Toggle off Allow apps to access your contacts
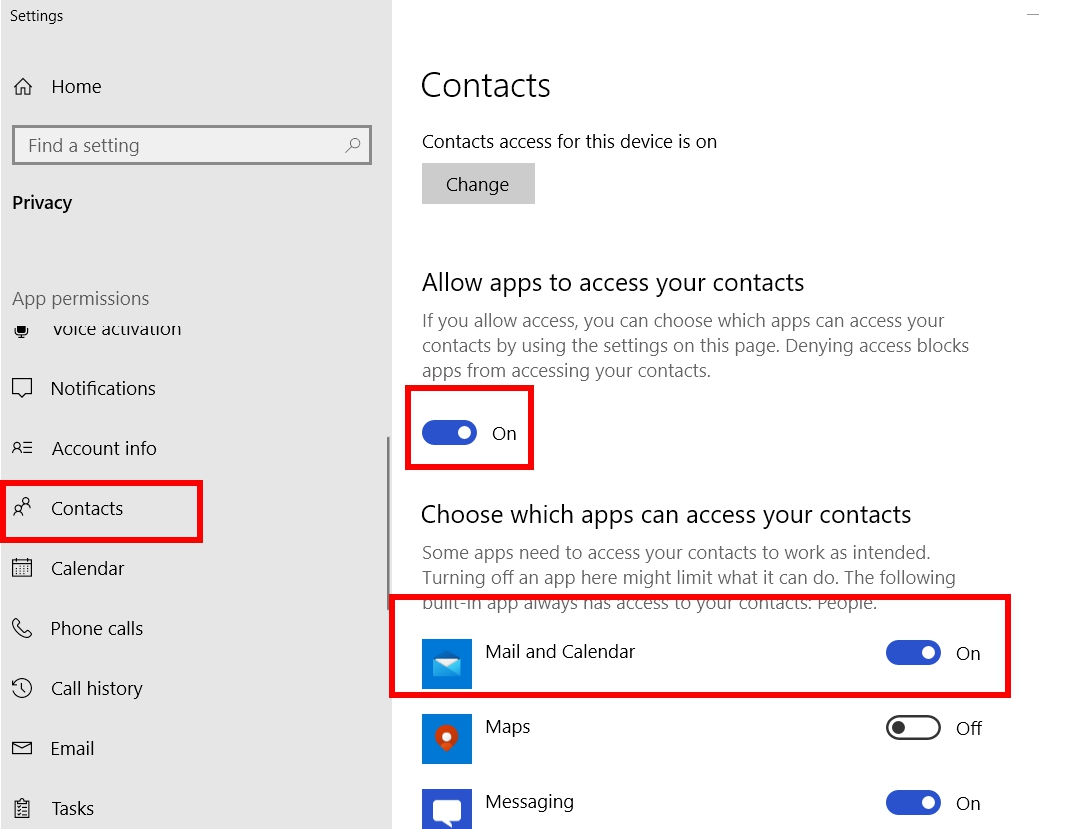 point(449,432)
